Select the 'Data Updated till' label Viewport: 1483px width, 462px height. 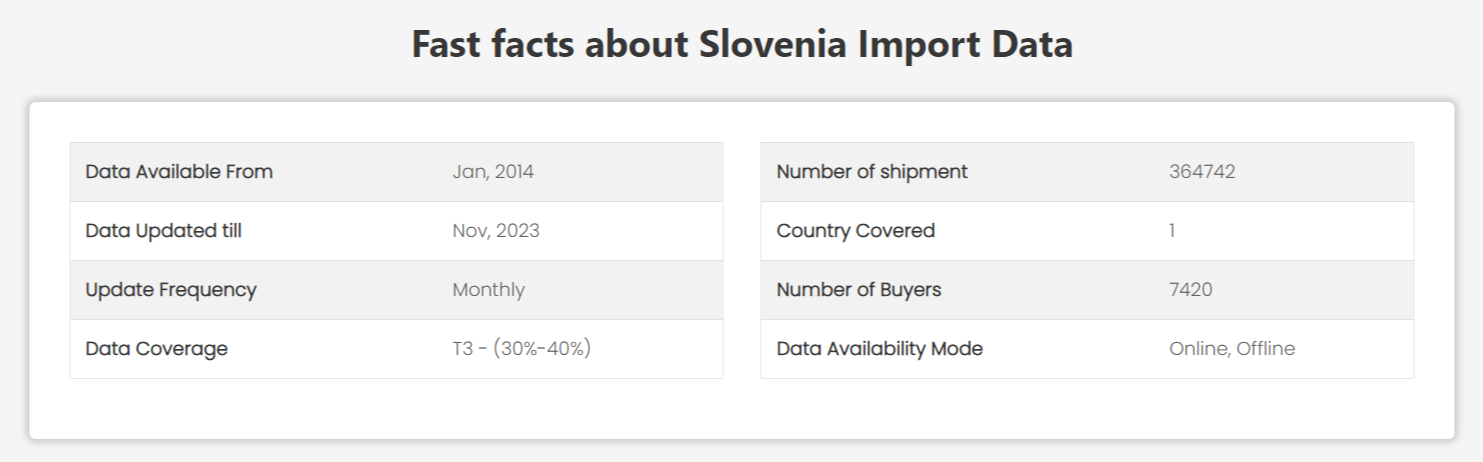(x=164, y=230)
